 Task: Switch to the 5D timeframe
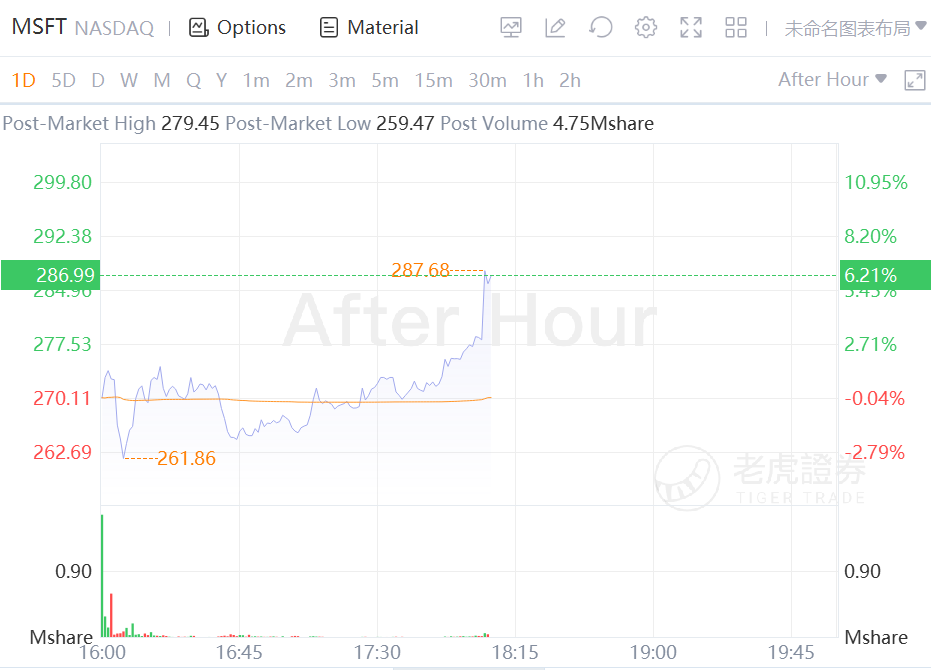tap(63, 80)
